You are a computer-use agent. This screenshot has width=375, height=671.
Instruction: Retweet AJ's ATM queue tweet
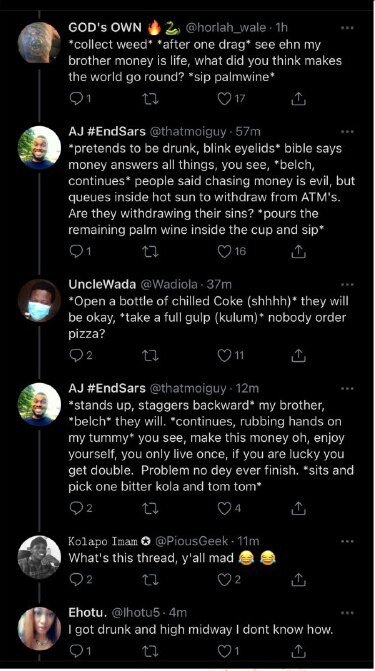coord(150,251)
